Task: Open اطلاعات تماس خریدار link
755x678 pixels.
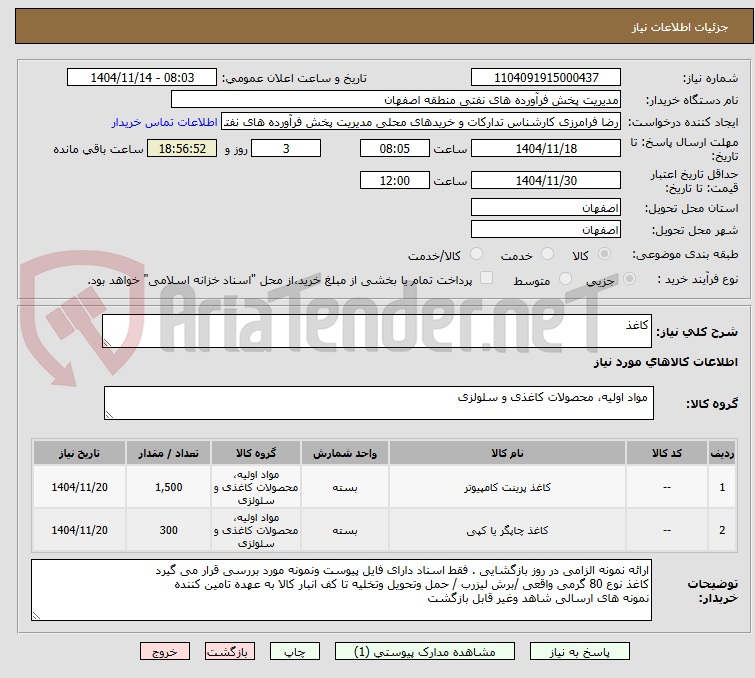Action: (165, 122)
